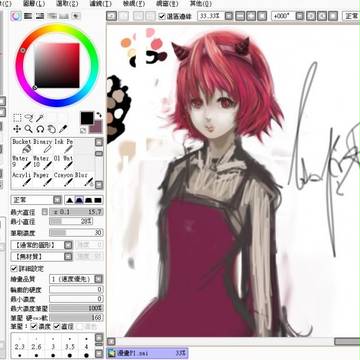360x360 pixels.
Task: Choose the Water 9 brush
Action: (x=21, y=162)
